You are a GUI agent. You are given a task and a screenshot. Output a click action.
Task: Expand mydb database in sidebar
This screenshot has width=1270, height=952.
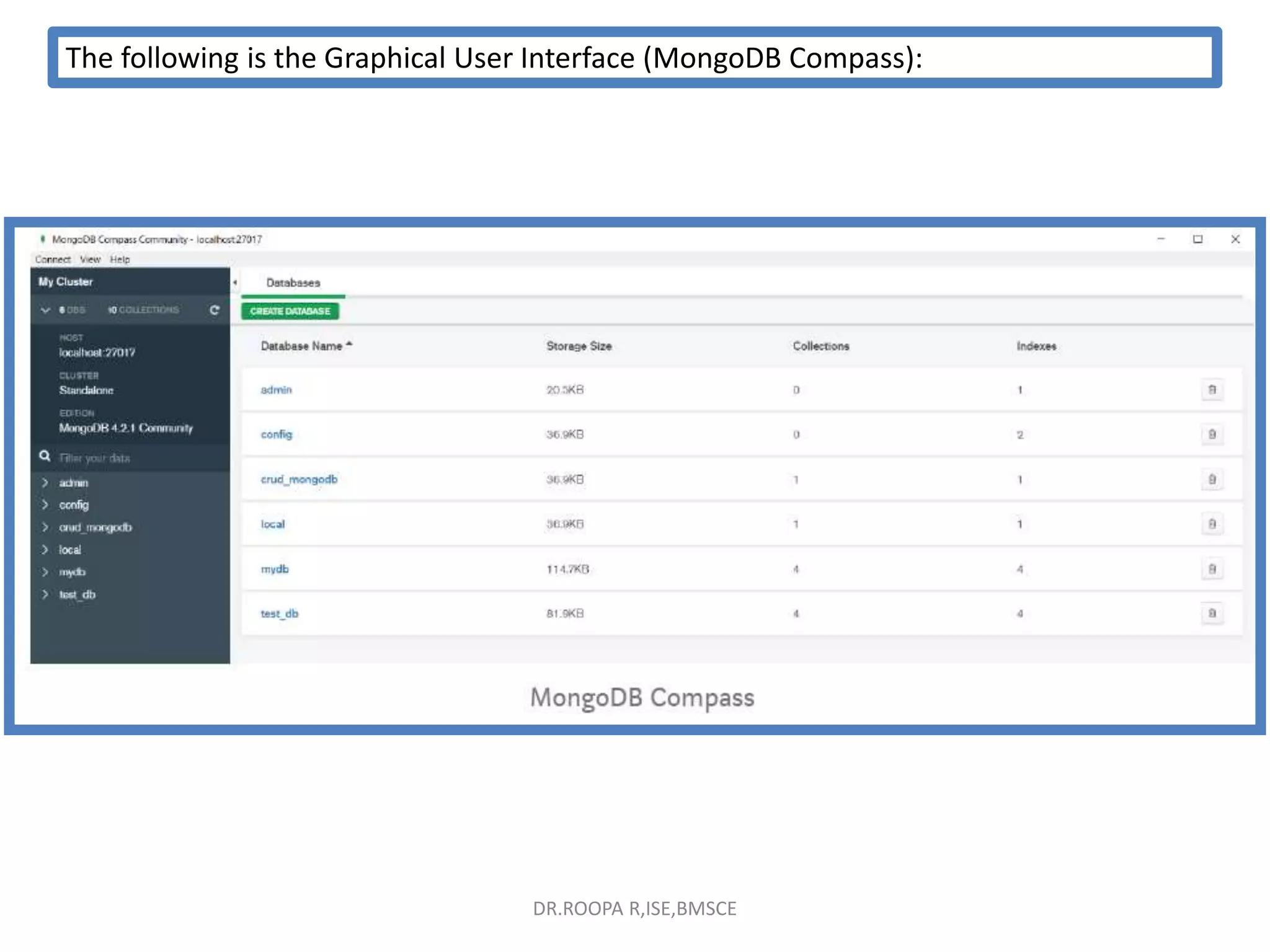(45, 572)
